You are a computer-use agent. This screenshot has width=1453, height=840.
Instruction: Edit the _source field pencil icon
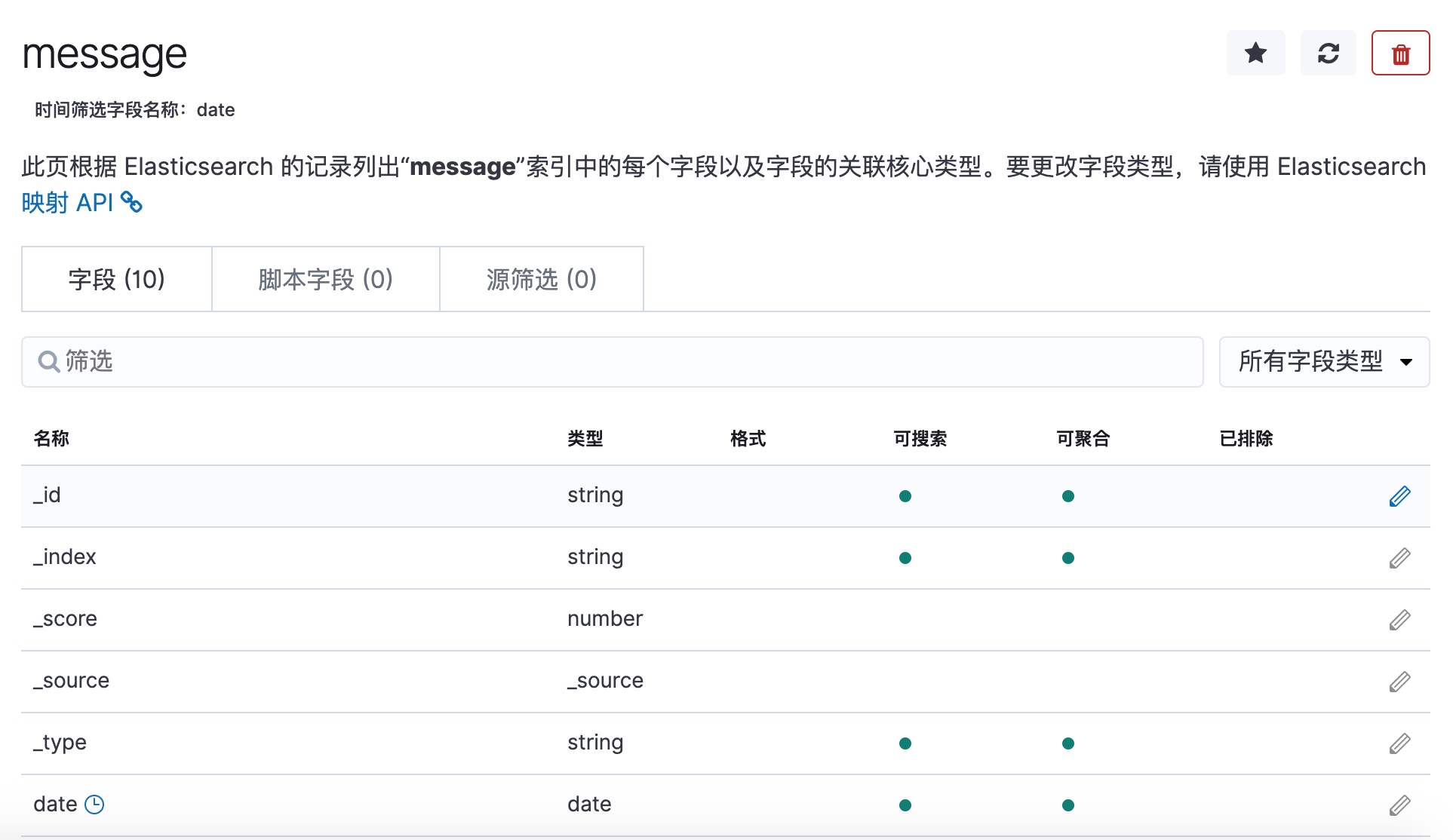pyautogui.click(x=1399, y=682)
